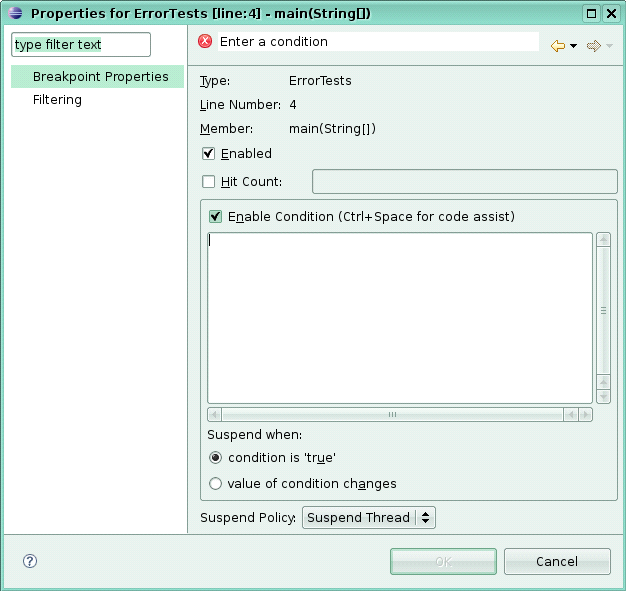Maximize the properties dialog window
This screenshot has height=591, width=626.
pyautogui.click(x=591, y=14)
